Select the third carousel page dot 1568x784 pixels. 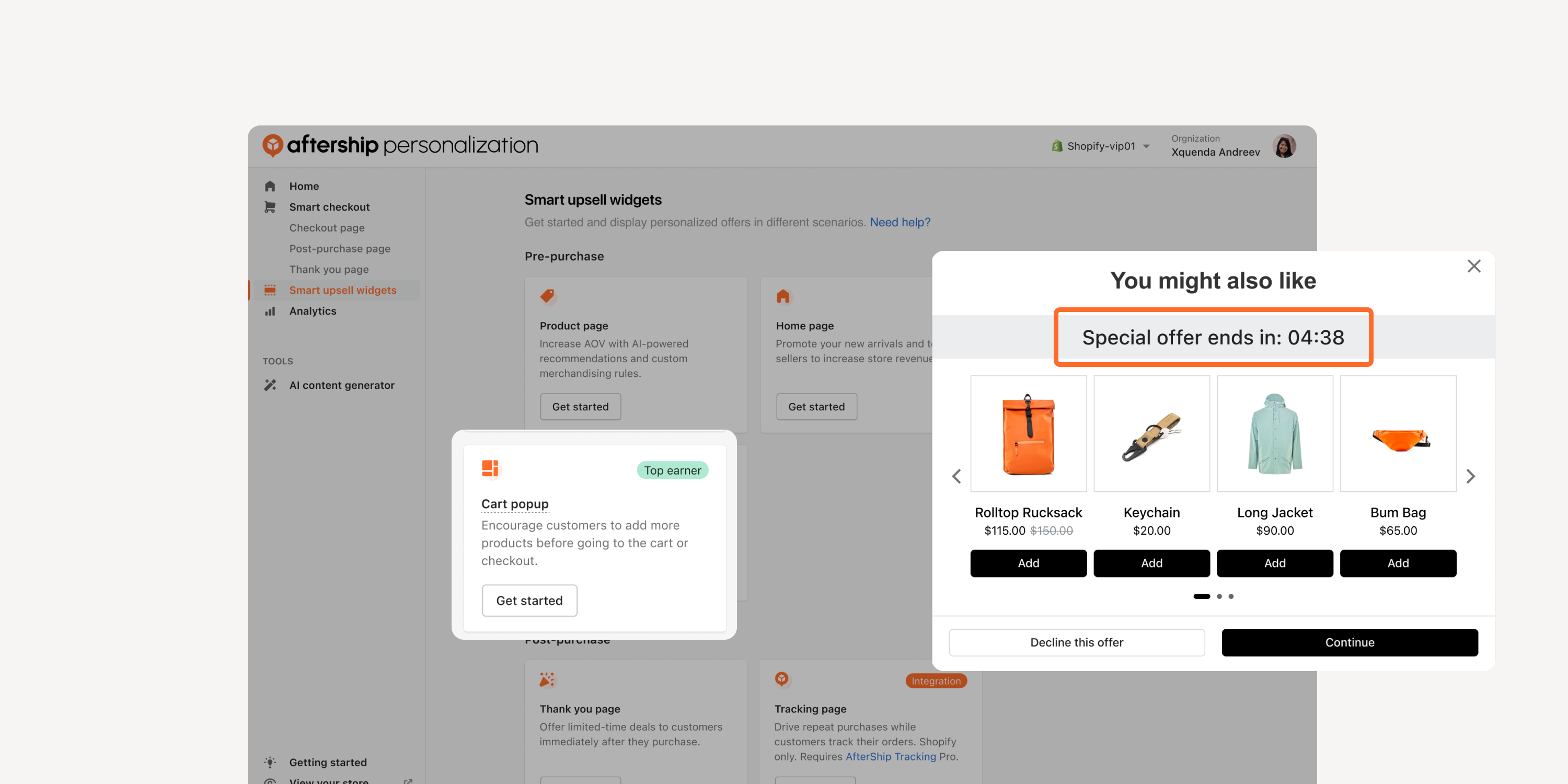[1231, 596]
